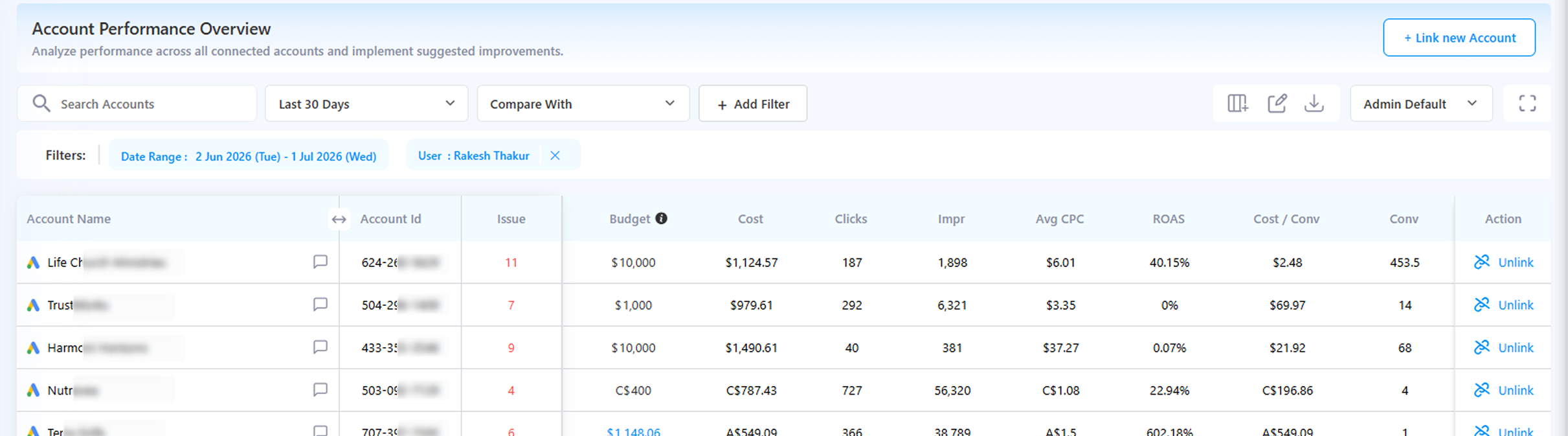1568x436 pixels.
Task: Unlink the Harmo account
Action: click(x=1516, y=348)
